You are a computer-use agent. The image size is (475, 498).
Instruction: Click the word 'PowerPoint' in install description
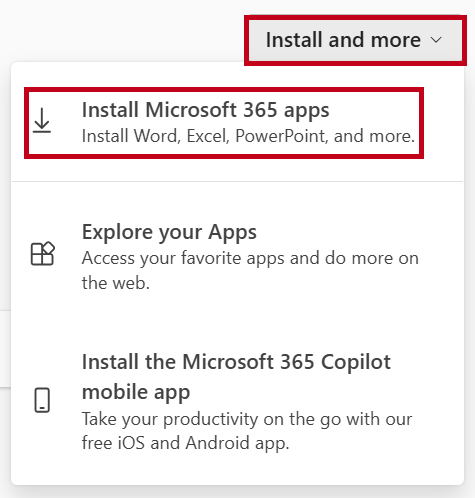[x=280, y=136]
